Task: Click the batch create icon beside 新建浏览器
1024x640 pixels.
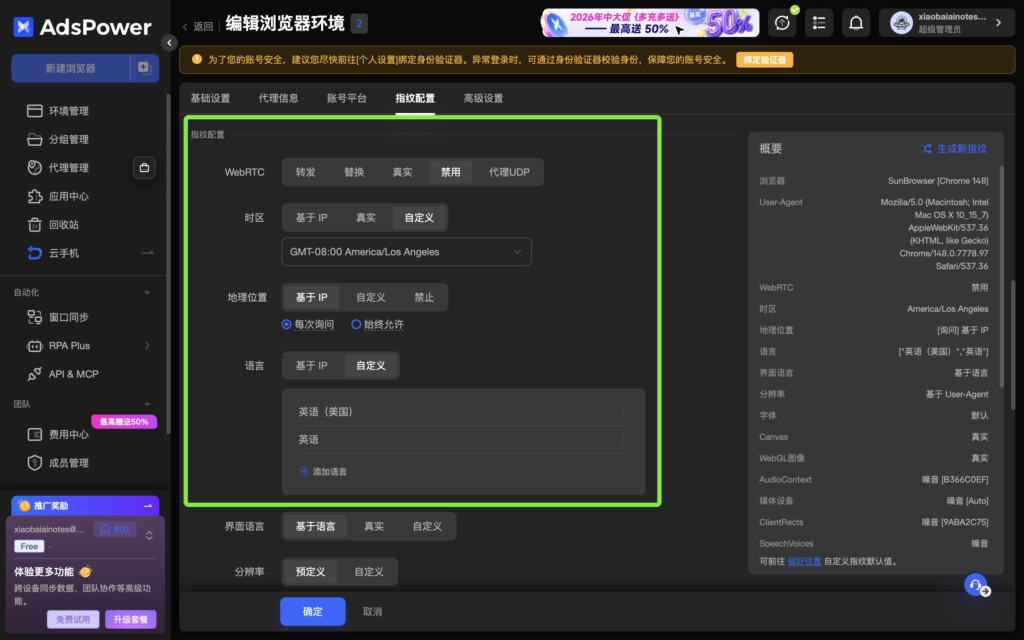Action: [x=144, y=68]
